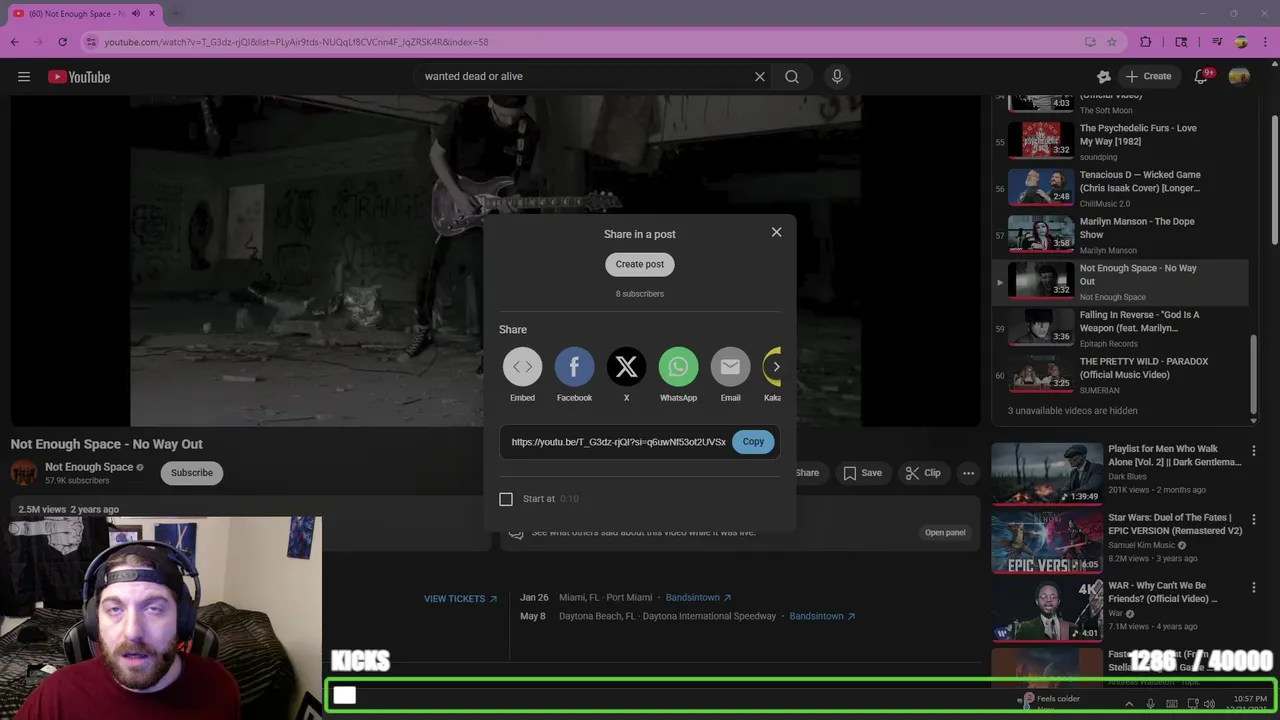Image resolution: width=1280 pixels, height=720 pixels.
Task: Install app icon in address bar
Action: pyautogui.click(x=1090, y=42)
